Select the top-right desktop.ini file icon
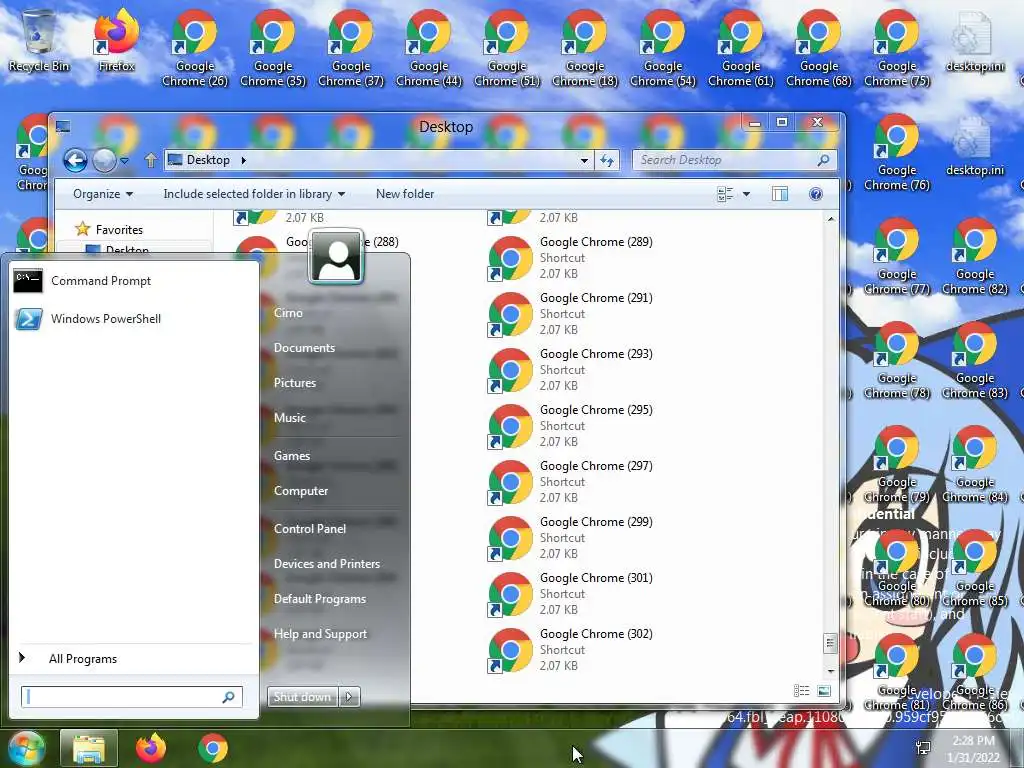This screenshot has width=1024, height=768. [x=974, y=40]
